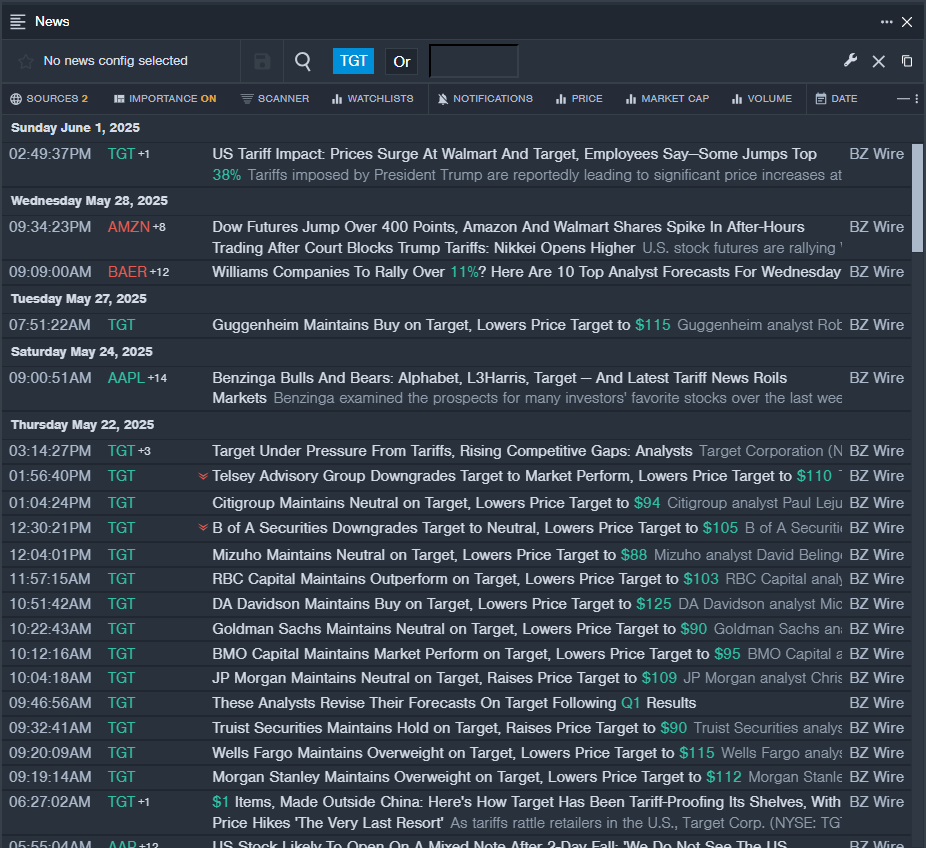This screenshot has width=926, height=848.
Task: Click the save config disk icon
Action: tap(262, 61)
